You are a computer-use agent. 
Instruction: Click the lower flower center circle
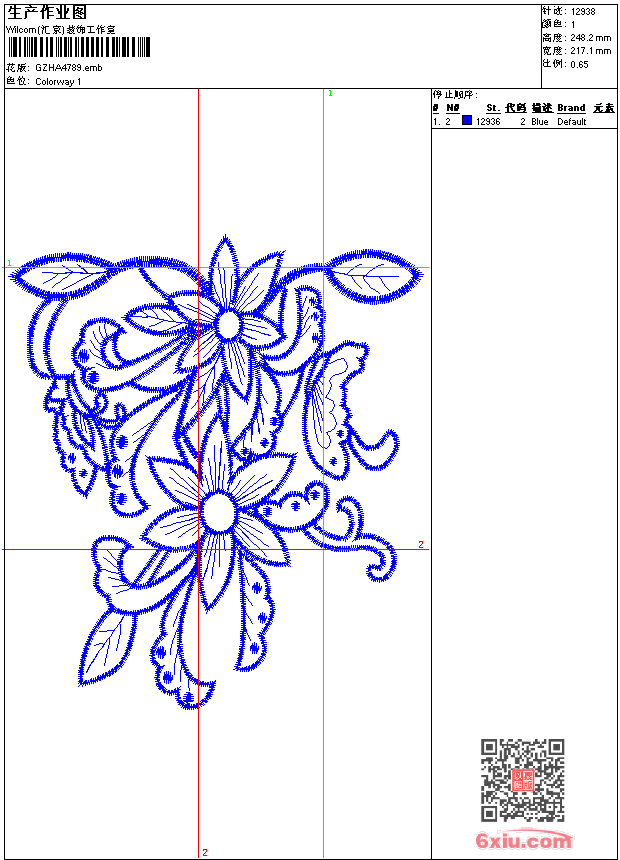(219, 513)
